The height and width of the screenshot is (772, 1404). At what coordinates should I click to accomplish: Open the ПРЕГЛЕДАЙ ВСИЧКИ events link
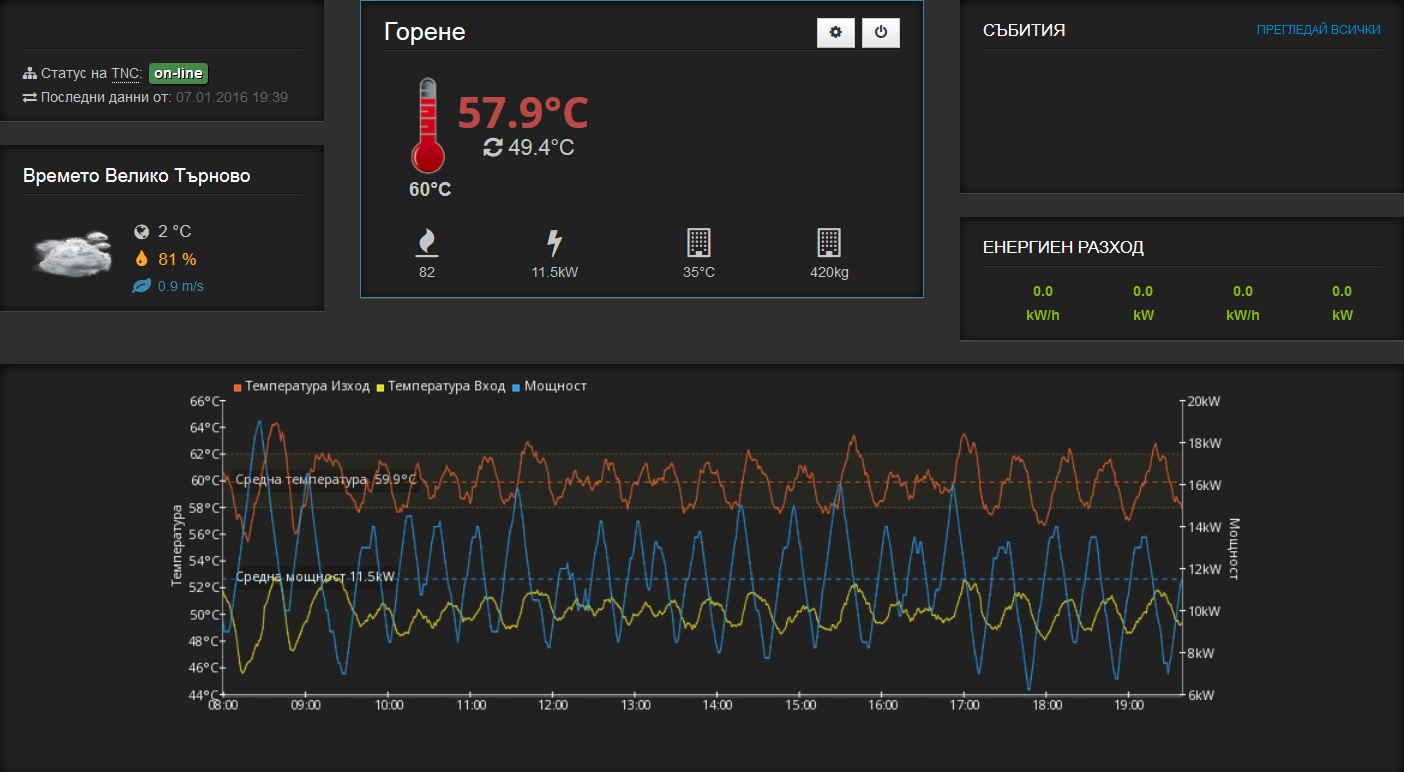[x=1318, y=30]
